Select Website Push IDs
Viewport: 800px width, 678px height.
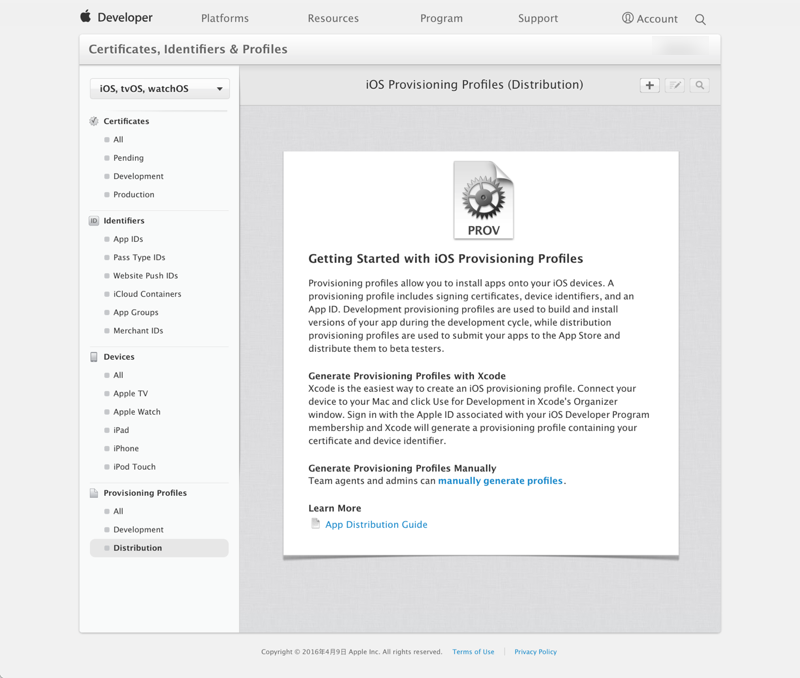click(145, 275)
